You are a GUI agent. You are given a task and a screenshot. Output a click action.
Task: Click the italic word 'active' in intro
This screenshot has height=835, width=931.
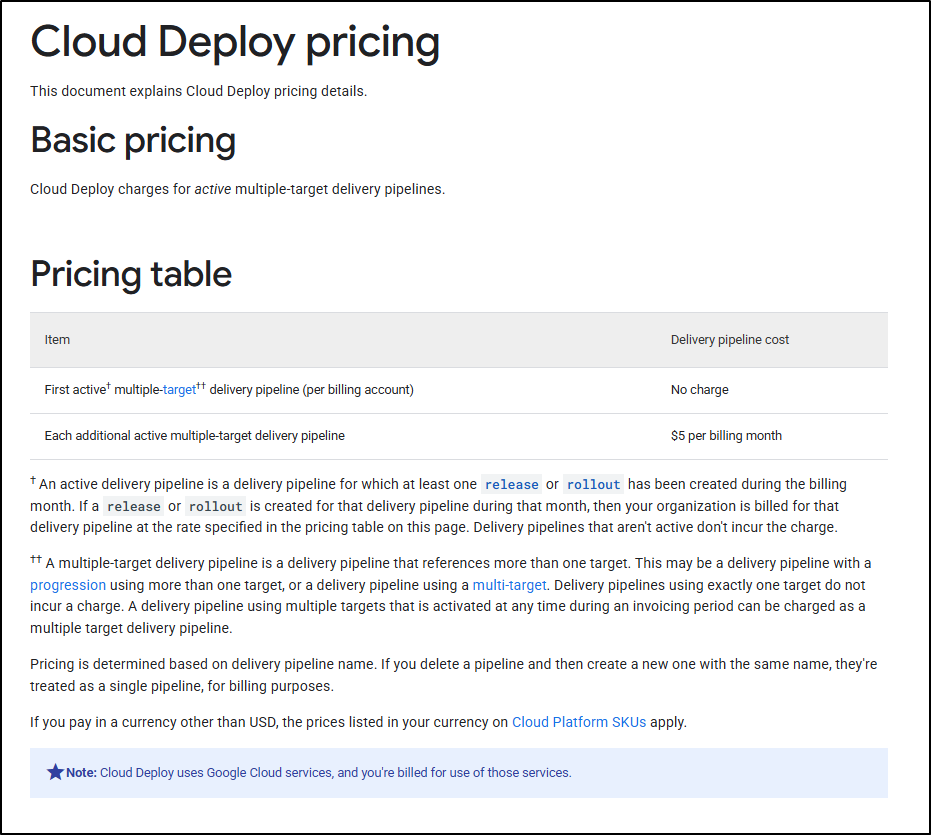(x=213, y=189)
